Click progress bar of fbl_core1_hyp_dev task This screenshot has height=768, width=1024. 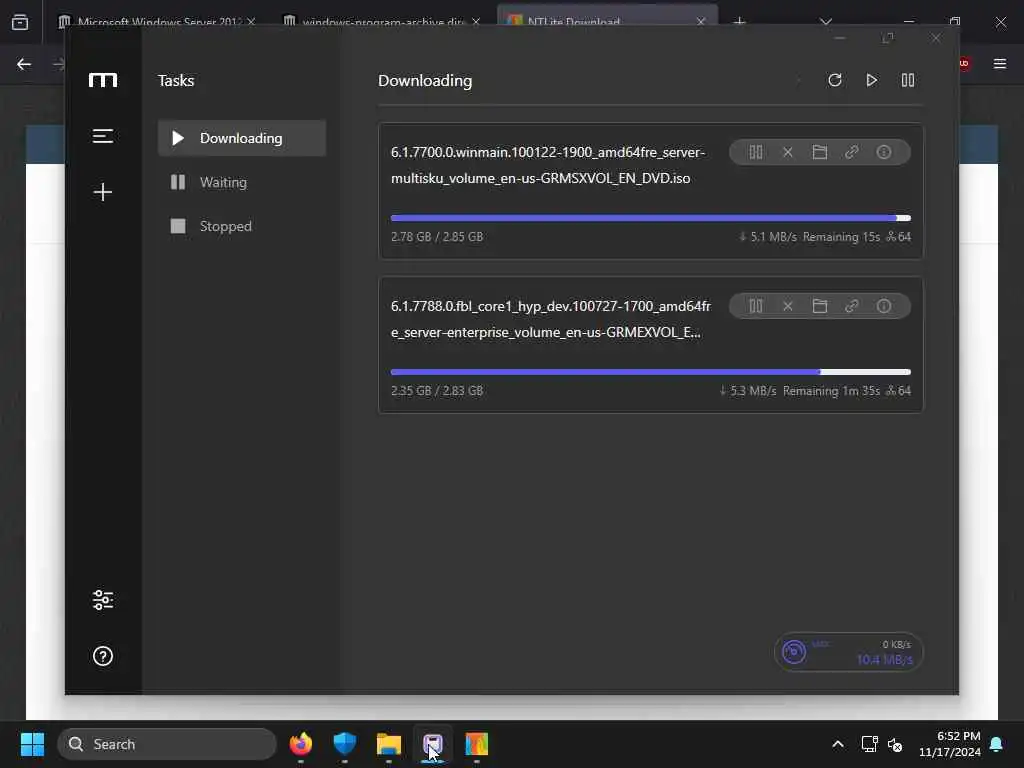click(x=650, y=372)
